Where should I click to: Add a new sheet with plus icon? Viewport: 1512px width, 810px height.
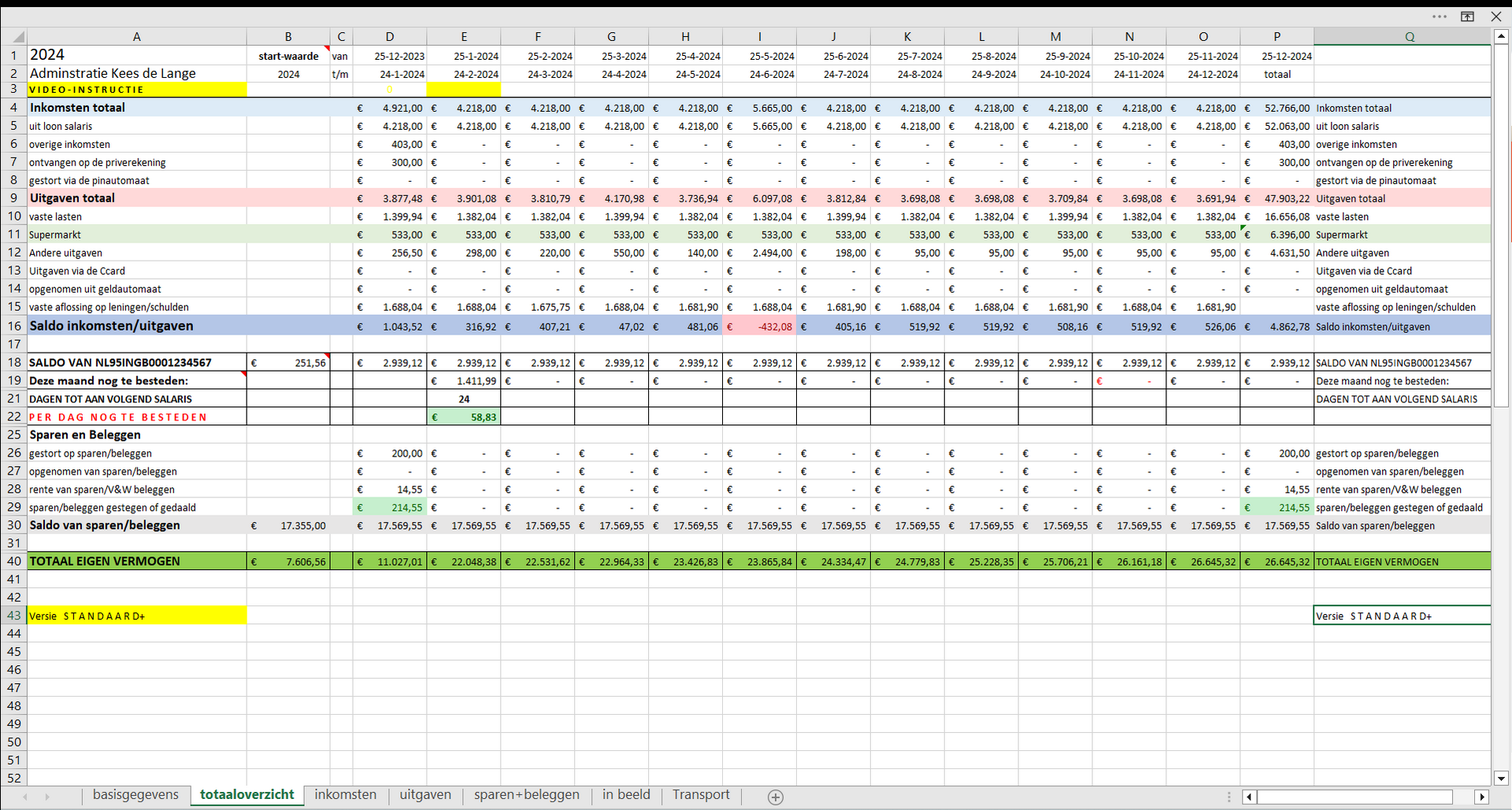(x=775, y=797)
